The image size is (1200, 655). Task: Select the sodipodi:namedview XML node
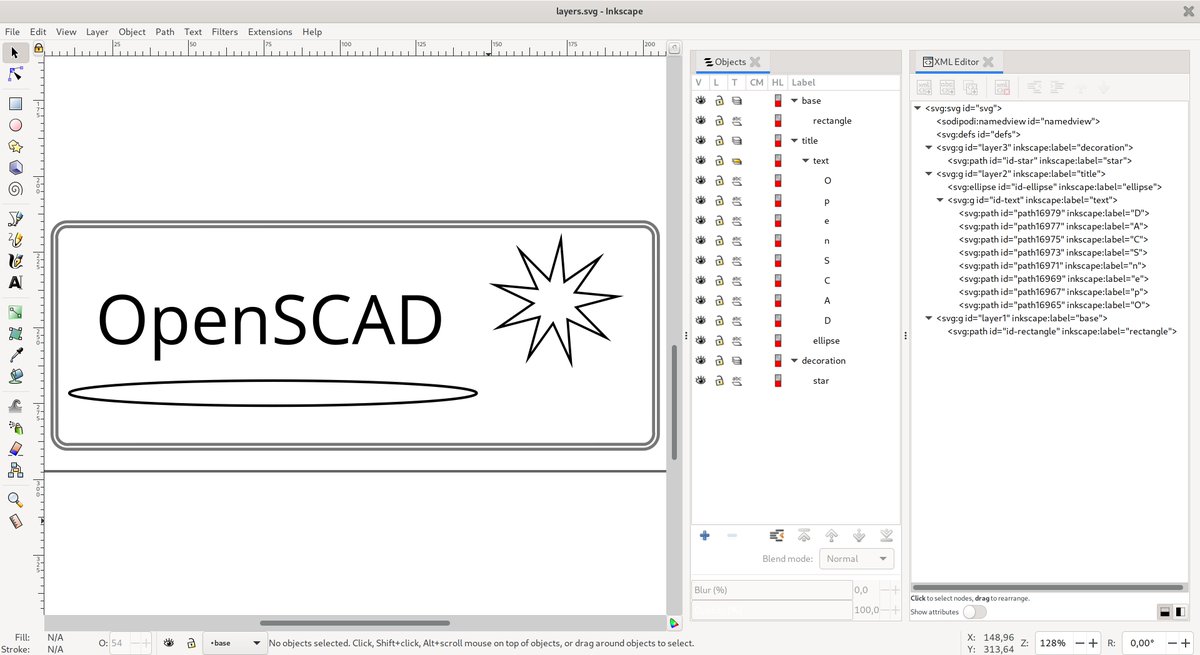point(1018,121)
